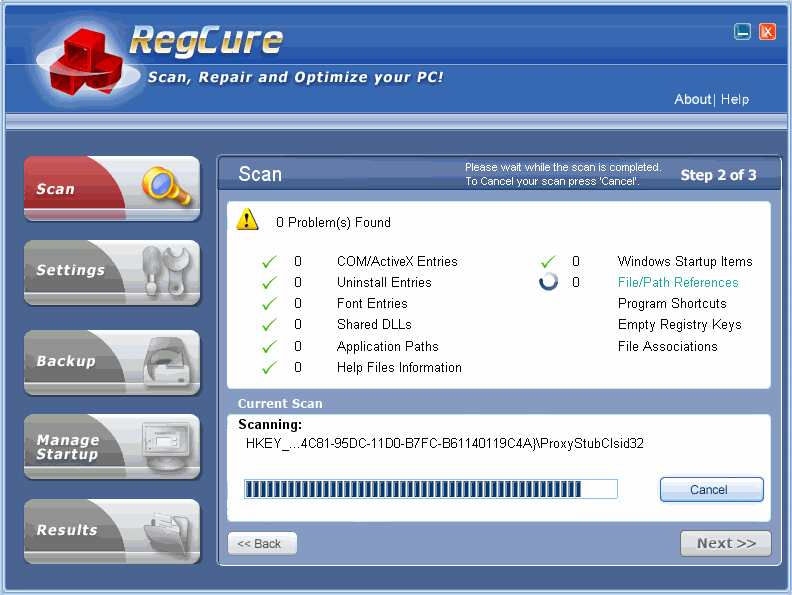792x595 pixels.
Task: Select the Uninstall Entries label
Action: coord(384,283)
